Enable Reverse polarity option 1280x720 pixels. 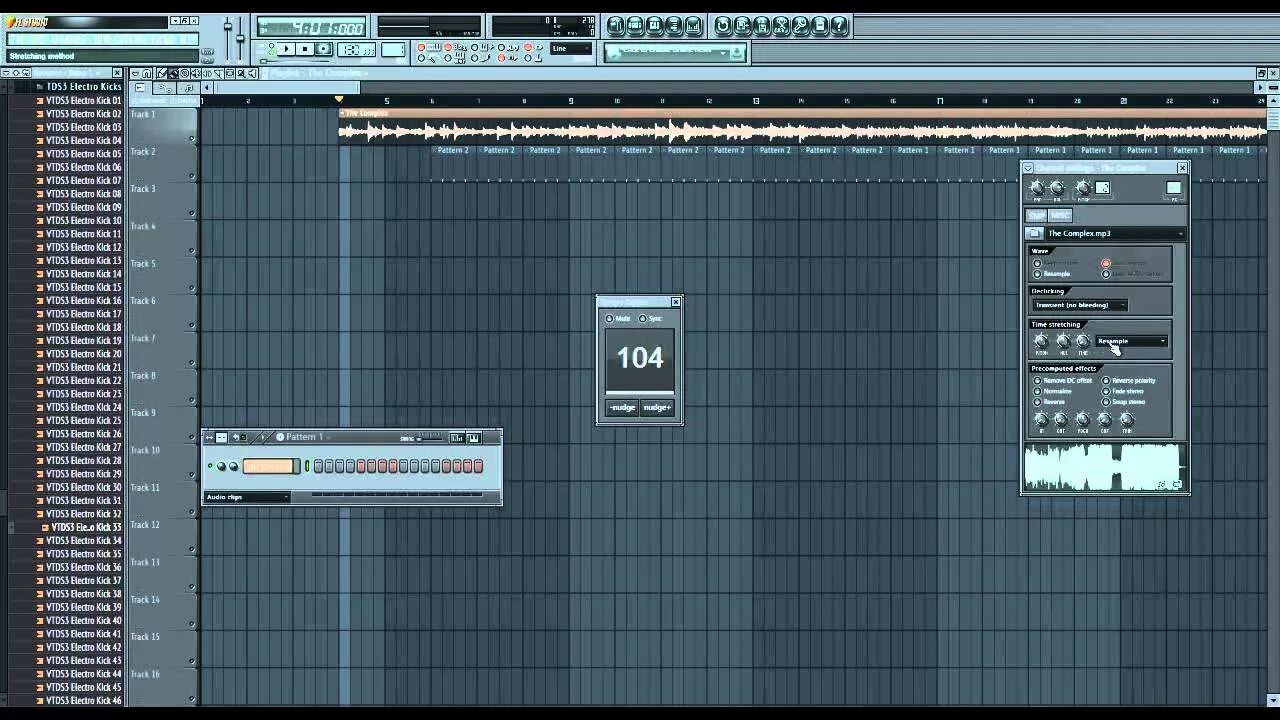pos(1129,380)
